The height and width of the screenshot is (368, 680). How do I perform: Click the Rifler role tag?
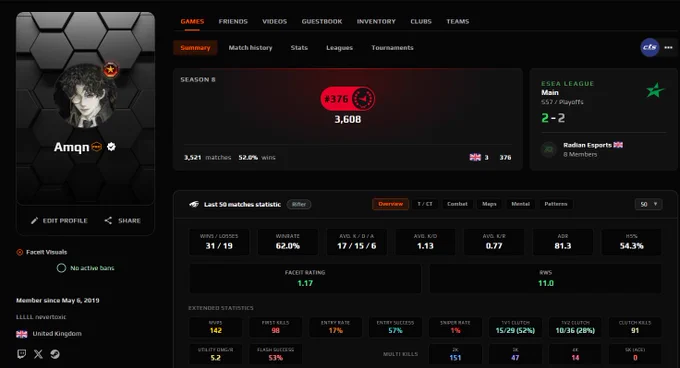pyautogui.click(x=299, y=204)
